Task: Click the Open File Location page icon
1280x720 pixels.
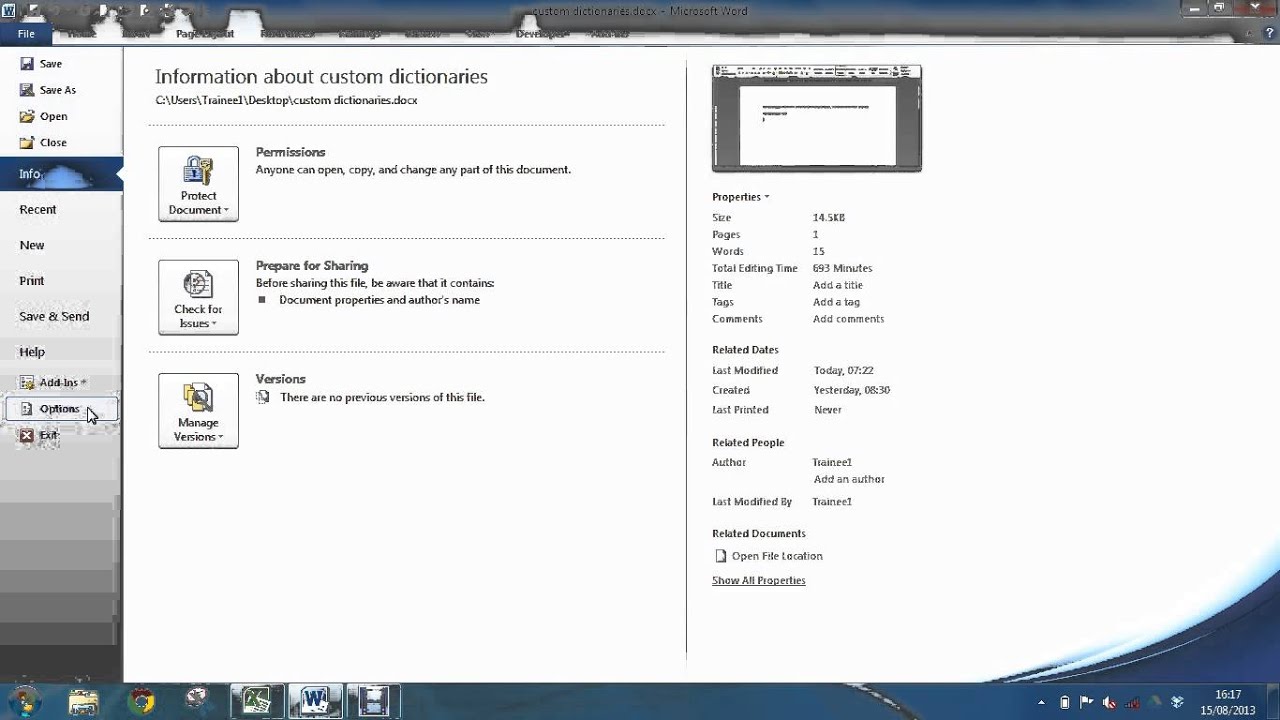Action: coord(720,556)
